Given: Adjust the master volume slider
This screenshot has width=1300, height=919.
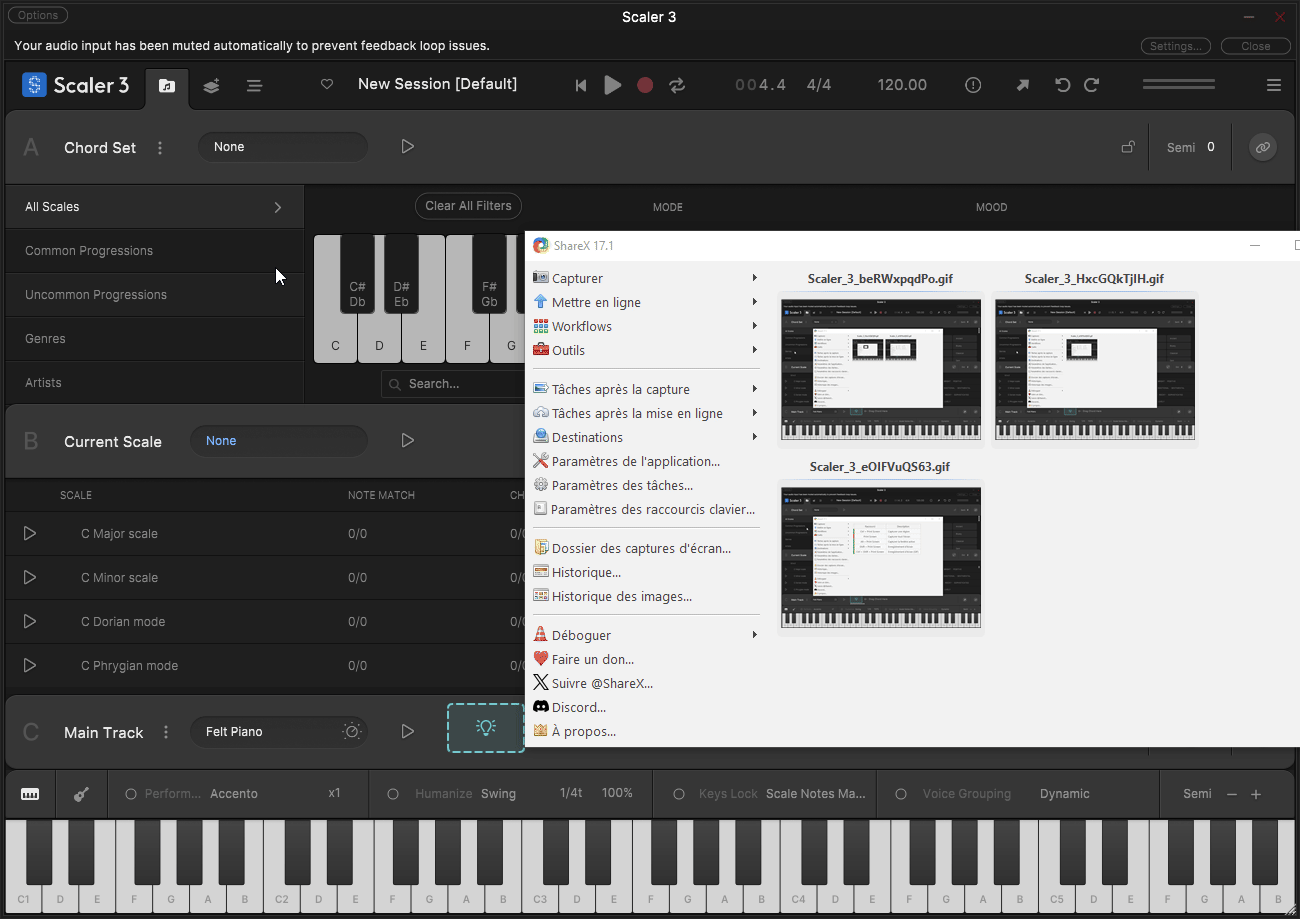Looking at the screenshot, I should (1179, 85).
